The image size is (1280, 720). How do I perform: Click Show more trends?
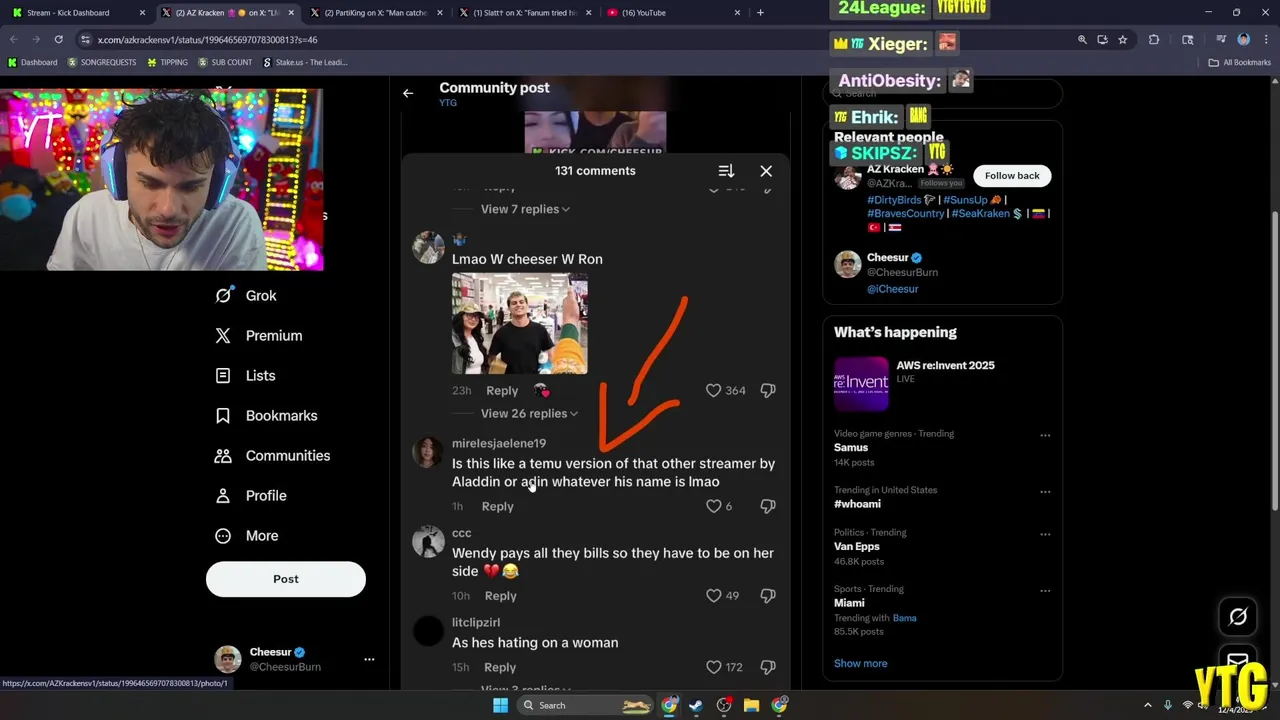pyautogui.click(x=860, y=663)
